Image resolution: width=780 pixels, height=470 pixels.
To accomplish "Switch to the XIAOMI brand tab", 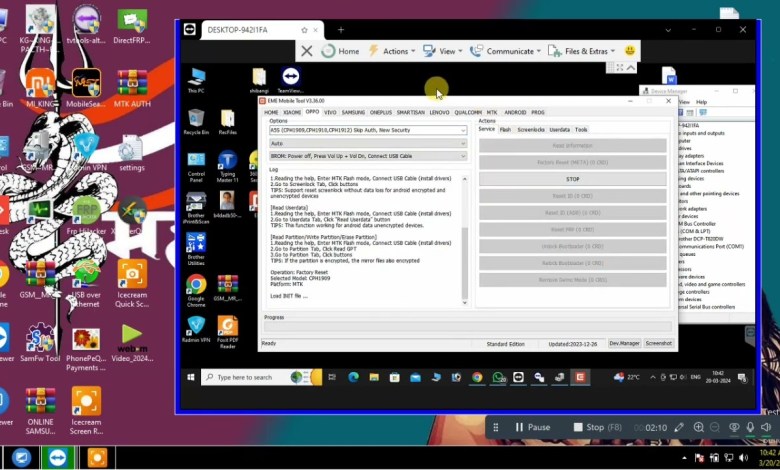I will click(291, 113).
